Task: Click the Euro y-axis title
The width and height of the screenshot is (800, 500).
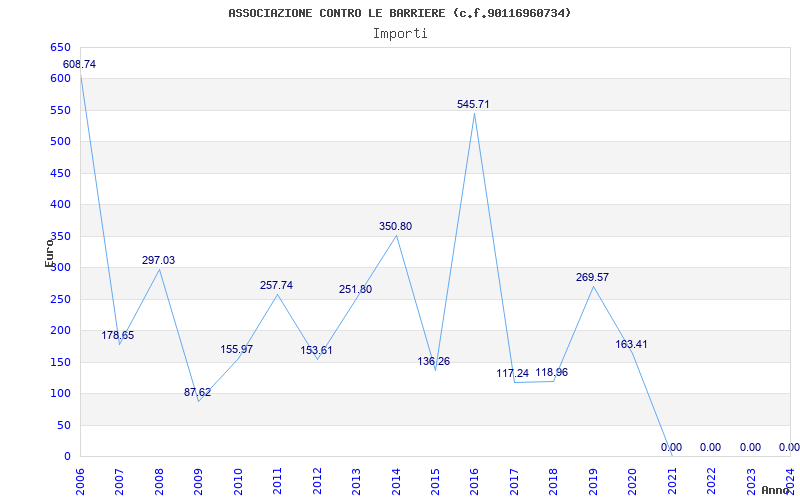Action: click(49, 253)
